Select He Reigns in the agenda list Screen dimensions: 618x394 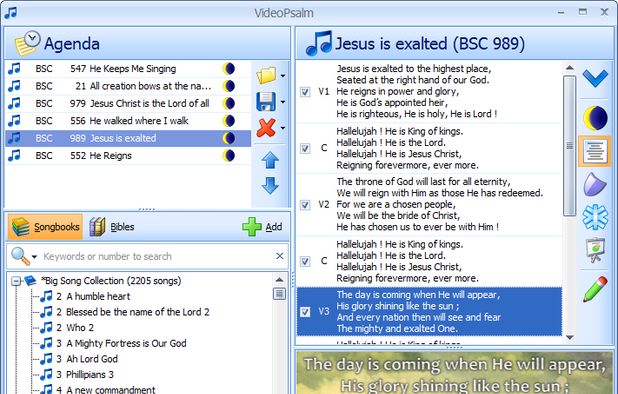128,156
